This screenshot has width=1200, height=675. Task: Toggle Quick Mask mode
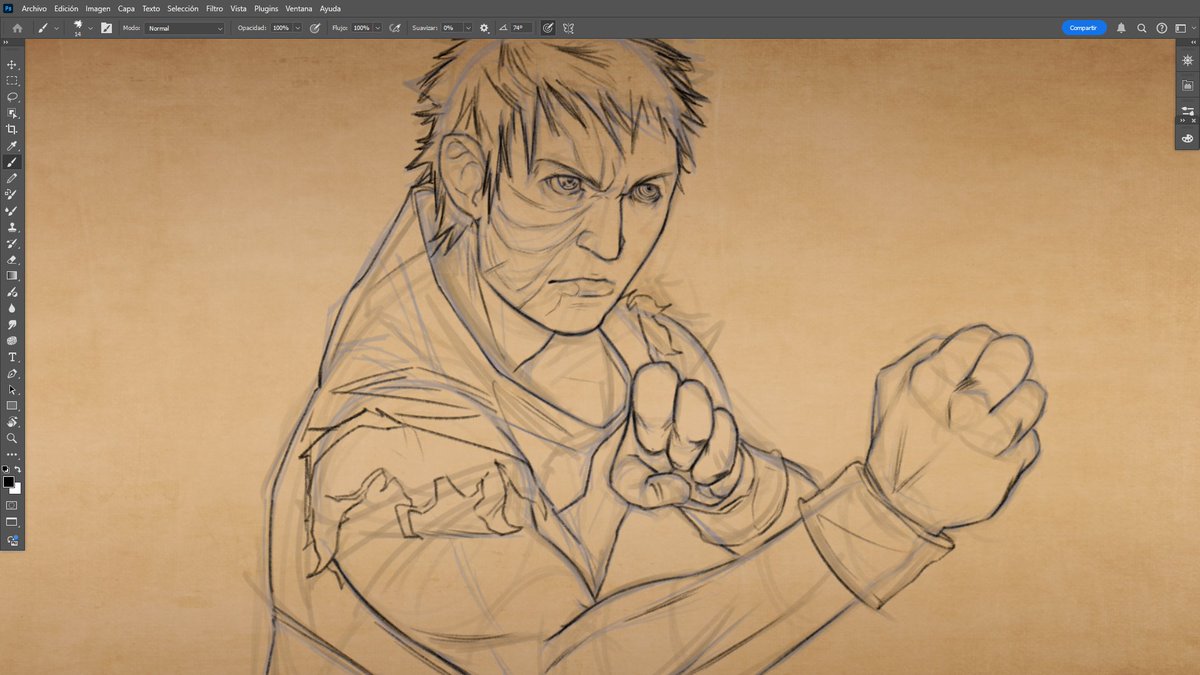pyautogui.click(x=12, y=505)
